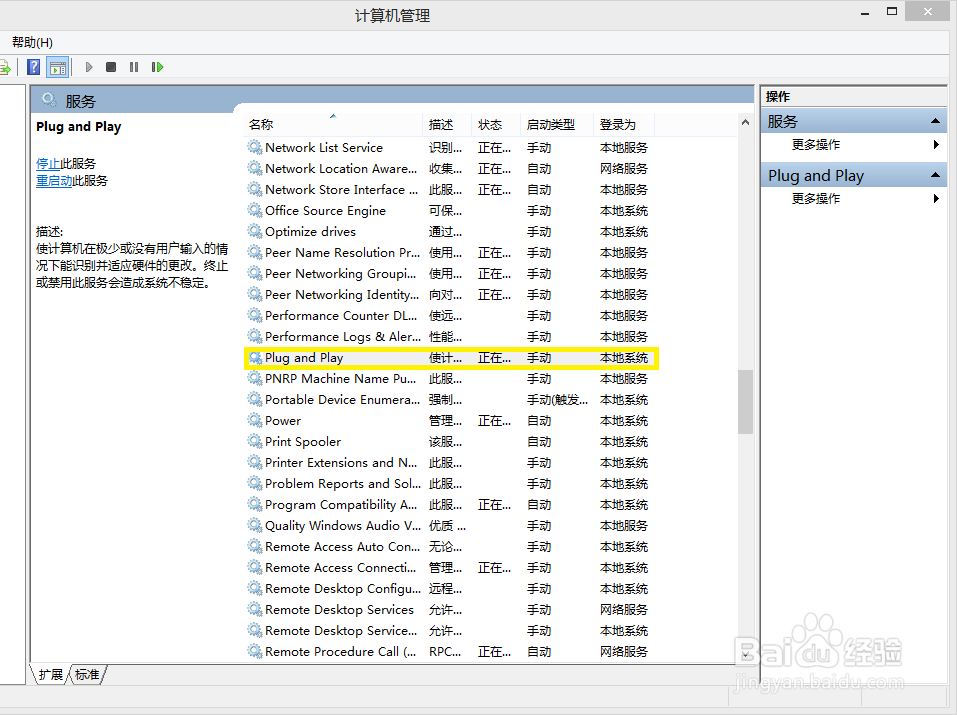The image size is (957, 715).
Task: Restart the service with the restart icon
Action: coord(157,67)
